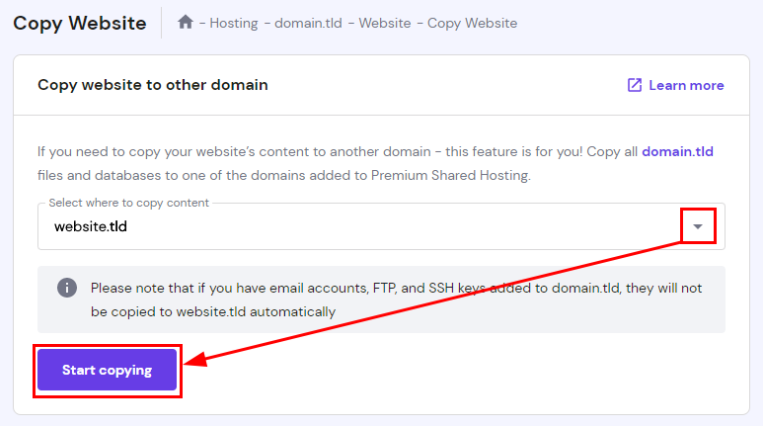
Task: Select the Copy Website breadcrumb item
Action: tap(472, 22)
